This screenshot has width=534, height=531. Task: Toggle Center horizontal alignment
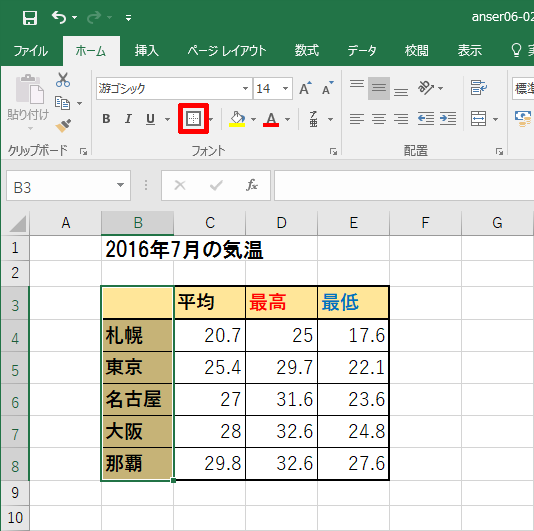(x=379, y=119)
